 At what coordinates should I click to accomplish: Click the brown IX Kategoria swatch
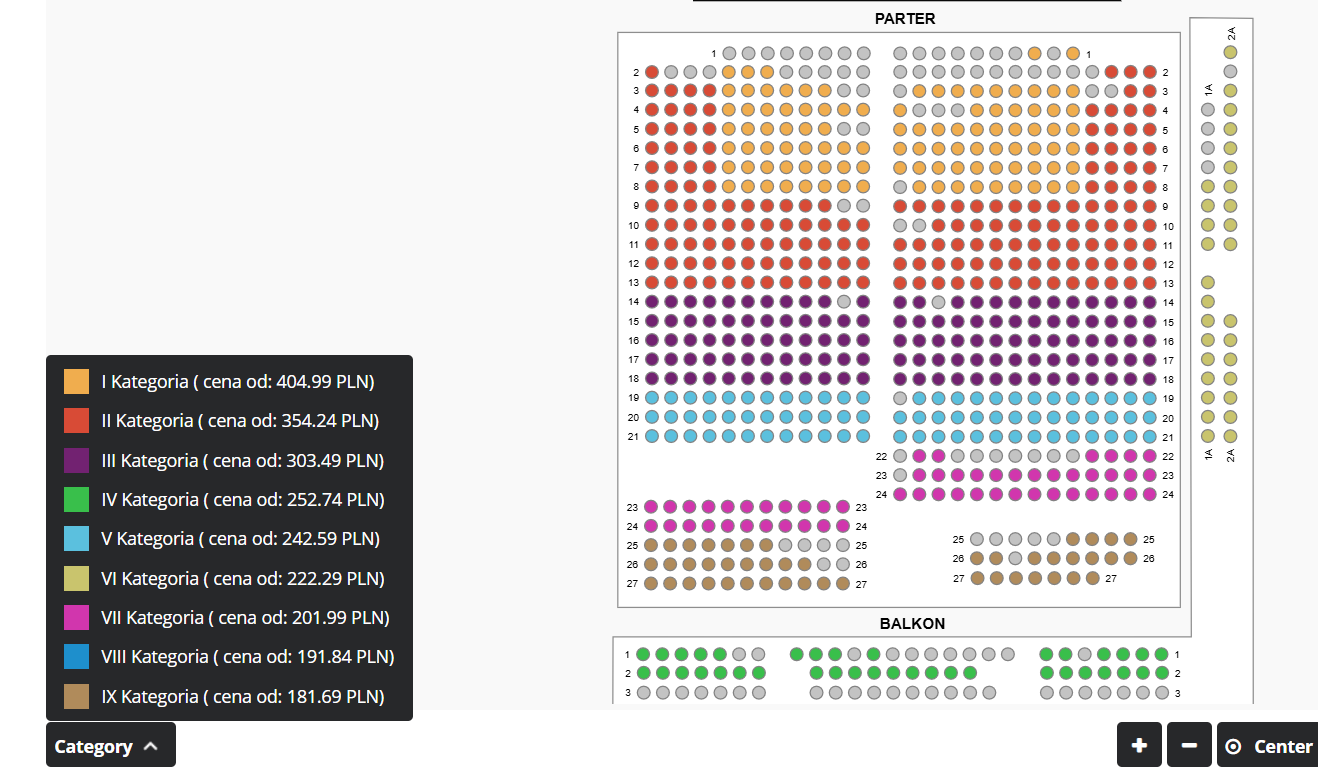tap(77, 696)
